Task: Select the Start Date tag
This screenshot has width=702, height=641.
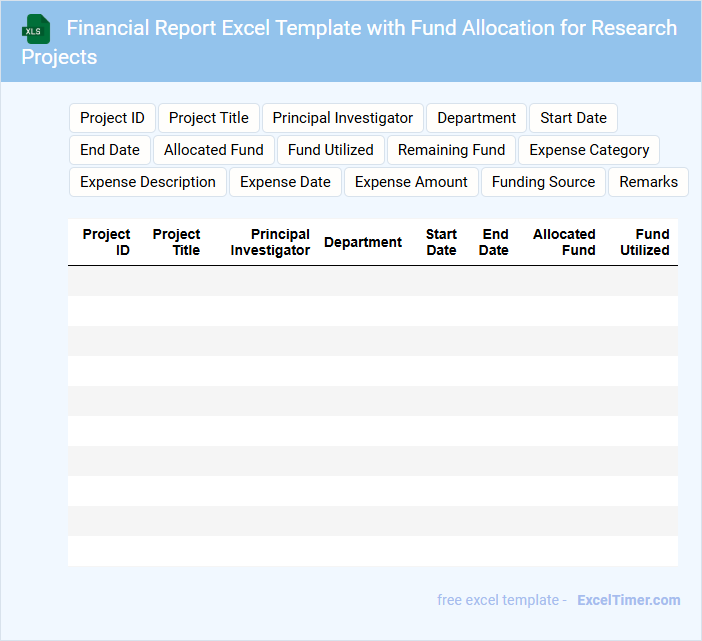Action: coord(573,118)
